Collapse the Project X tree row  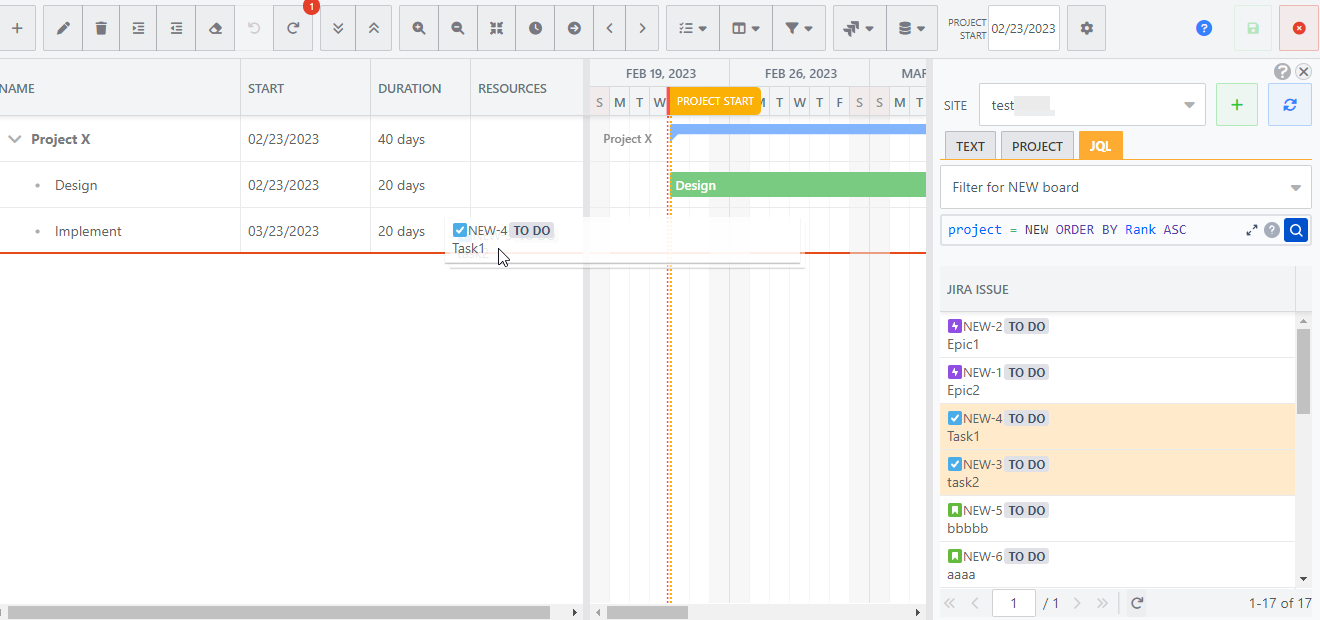coord(15,140)
